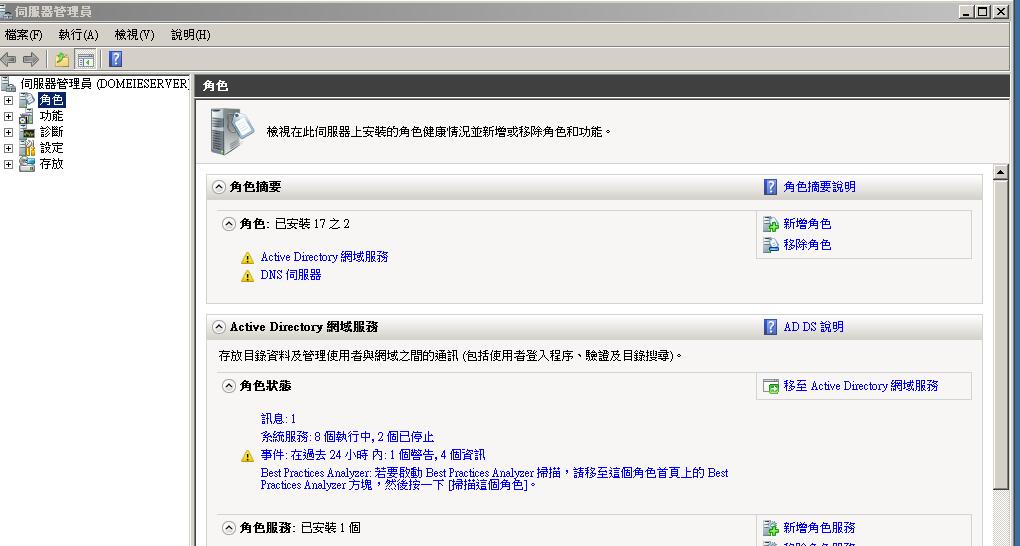The height and width of the screenshot is (546, 1020).
Task: Click the vertical scrollbar up arrow
Action: (x=1001, y=173)
